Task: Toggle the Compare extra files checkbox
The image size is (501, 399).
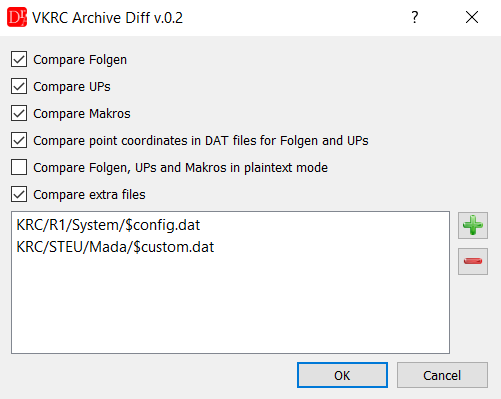Action: pyautogui.click(x=19, y=194)
